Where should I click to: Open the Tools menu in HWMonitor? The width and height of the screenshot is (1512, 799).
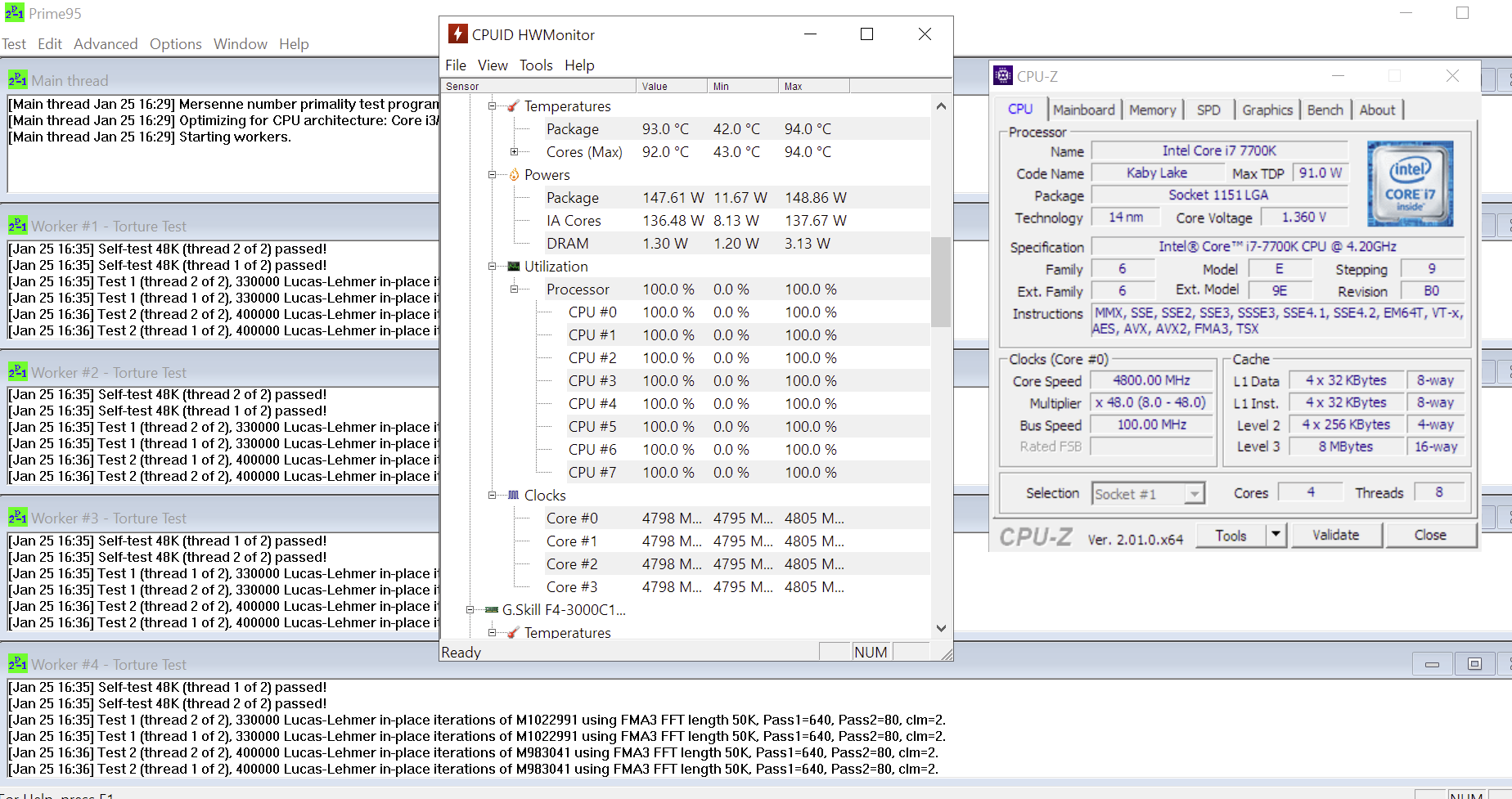pyautogui.click(x=536, y=65)
